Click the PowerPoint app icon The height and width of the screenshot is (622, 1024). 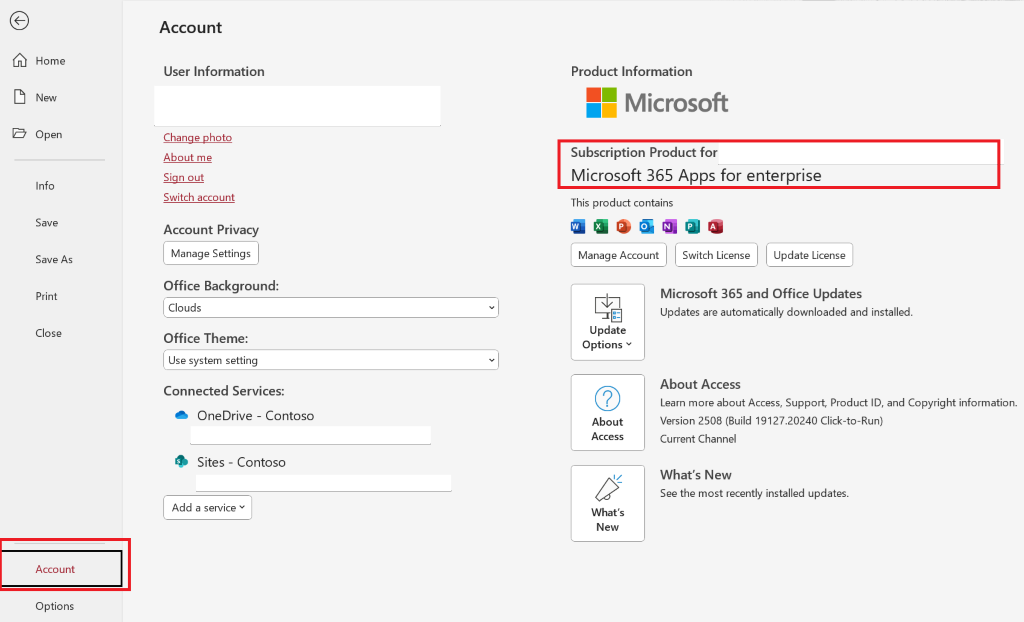tap(624, 227)
